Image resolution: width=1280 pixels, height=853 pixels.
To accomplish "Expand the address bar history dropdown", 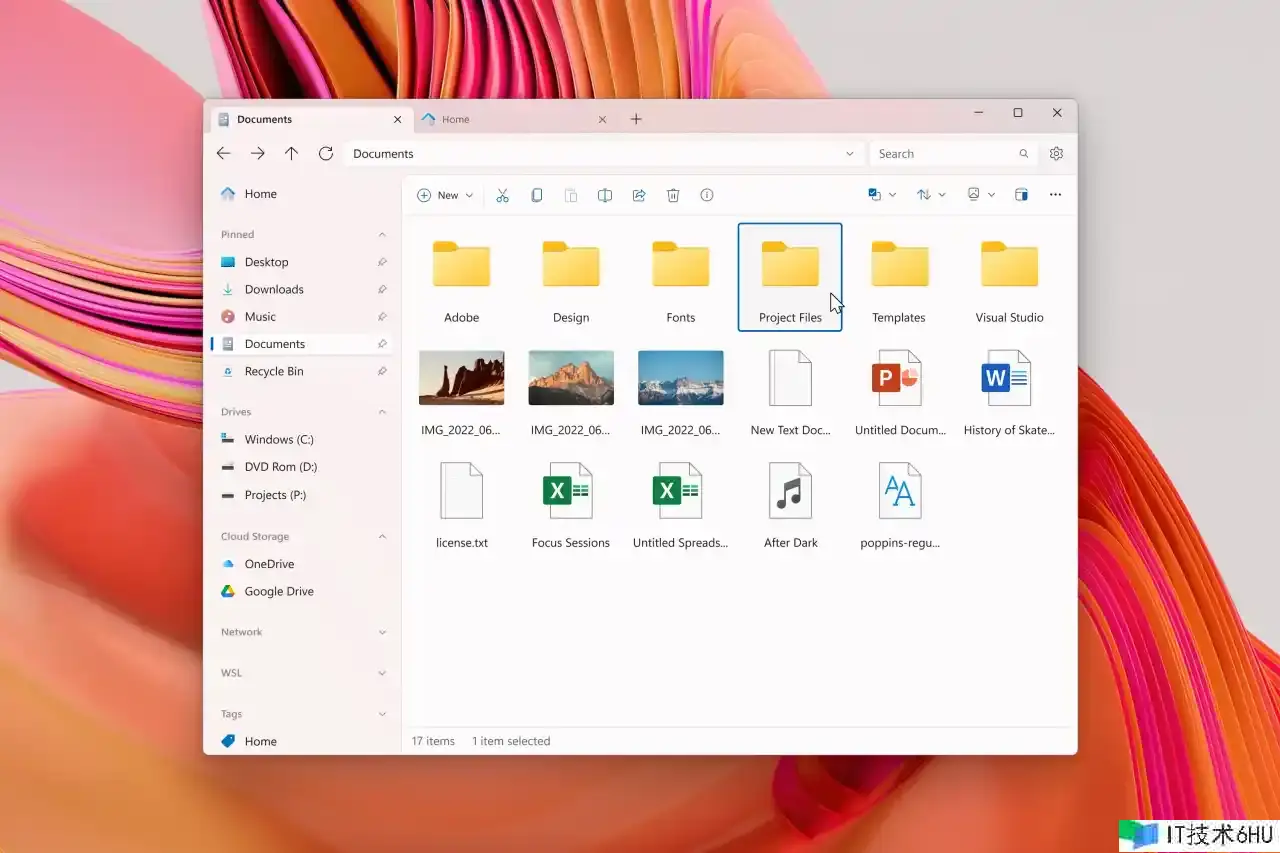I will (x=850, y=154).
